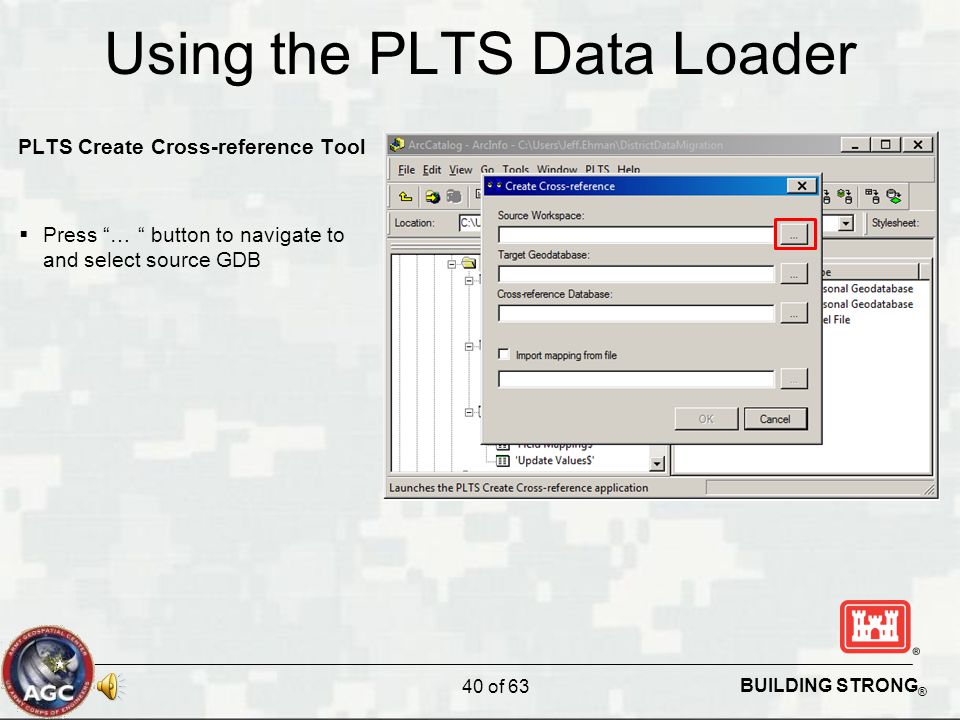Click the Create Cross-reference dialog title icon
The height and width of the screenshot is (720, 960).
tap(495, 186)
